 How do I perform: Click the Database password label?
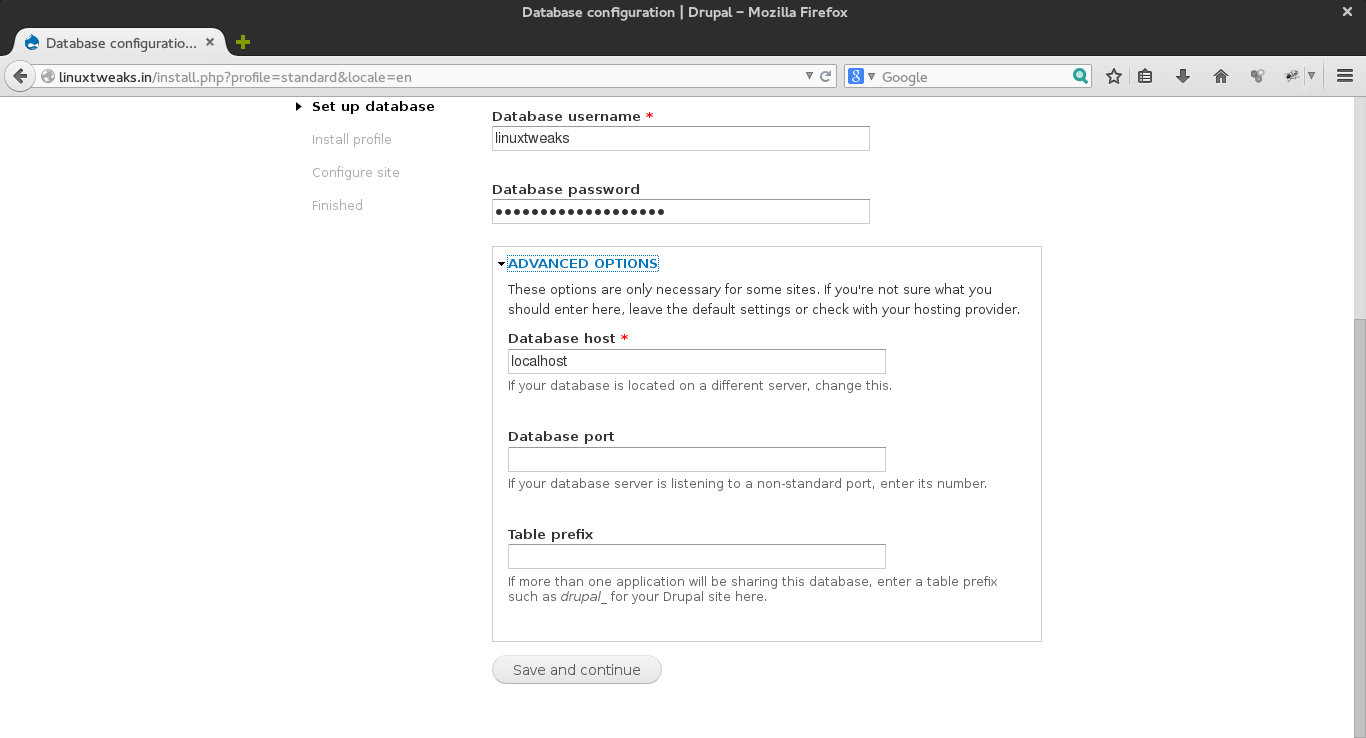coord(566,189)
